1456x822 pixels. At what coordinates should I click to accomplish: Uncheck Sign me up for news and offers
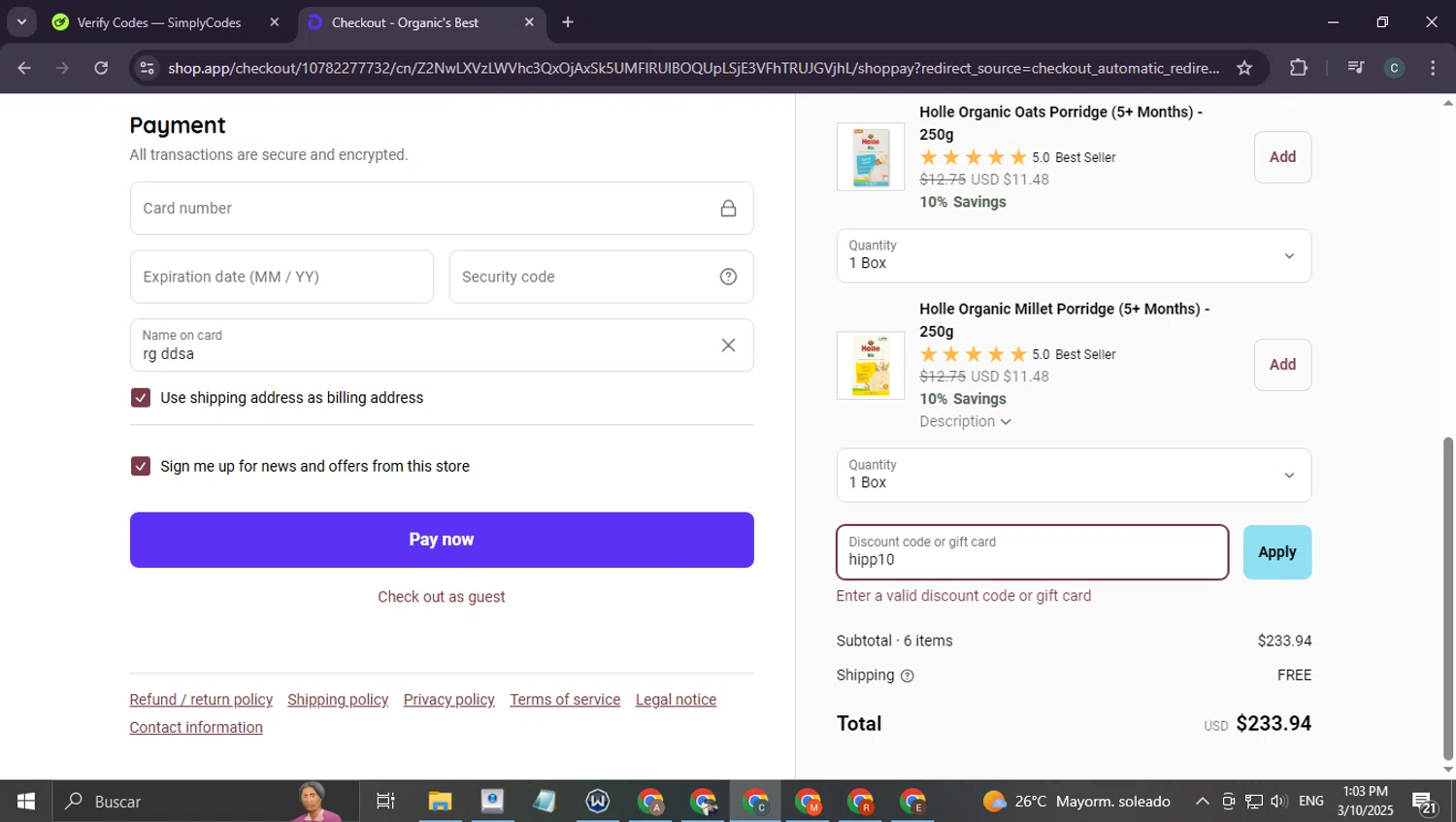pyautogui.click(x=141, y=467)
